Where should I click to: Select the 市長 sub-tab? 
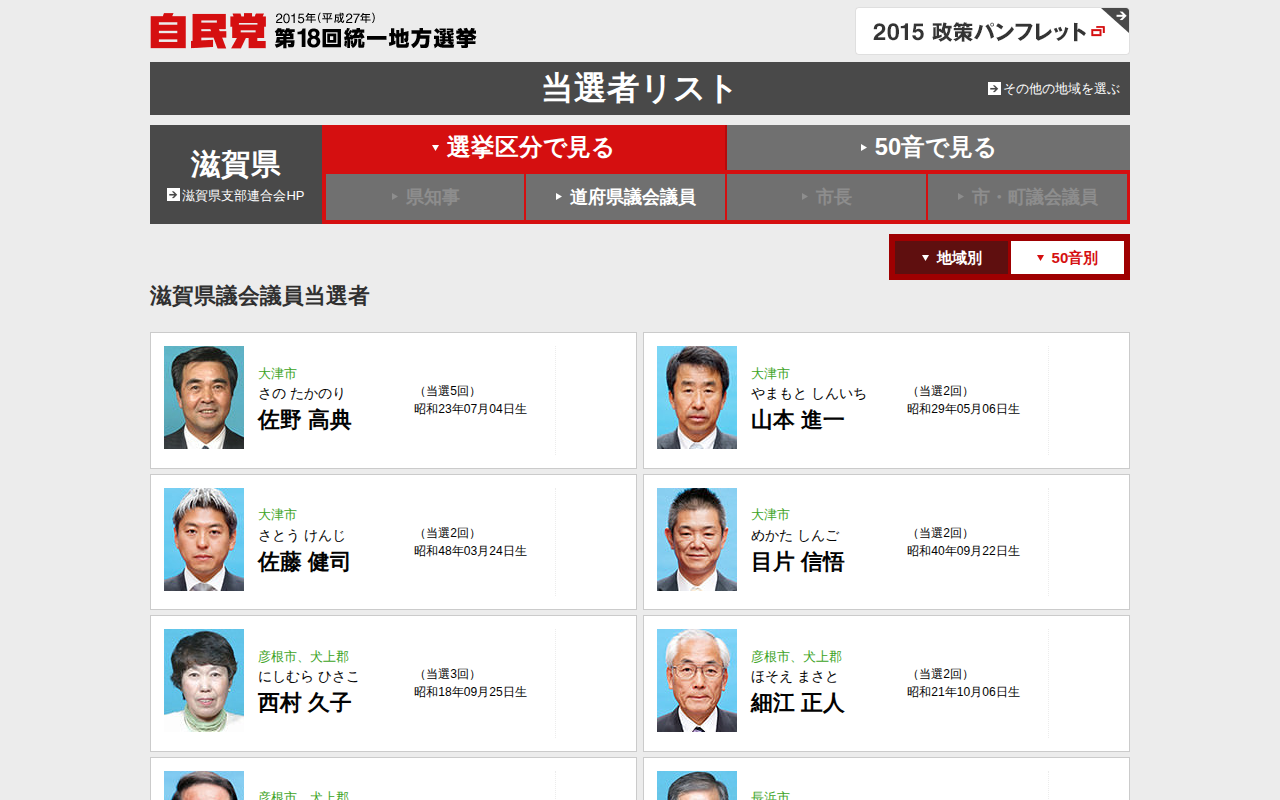(x=826, y=197)
